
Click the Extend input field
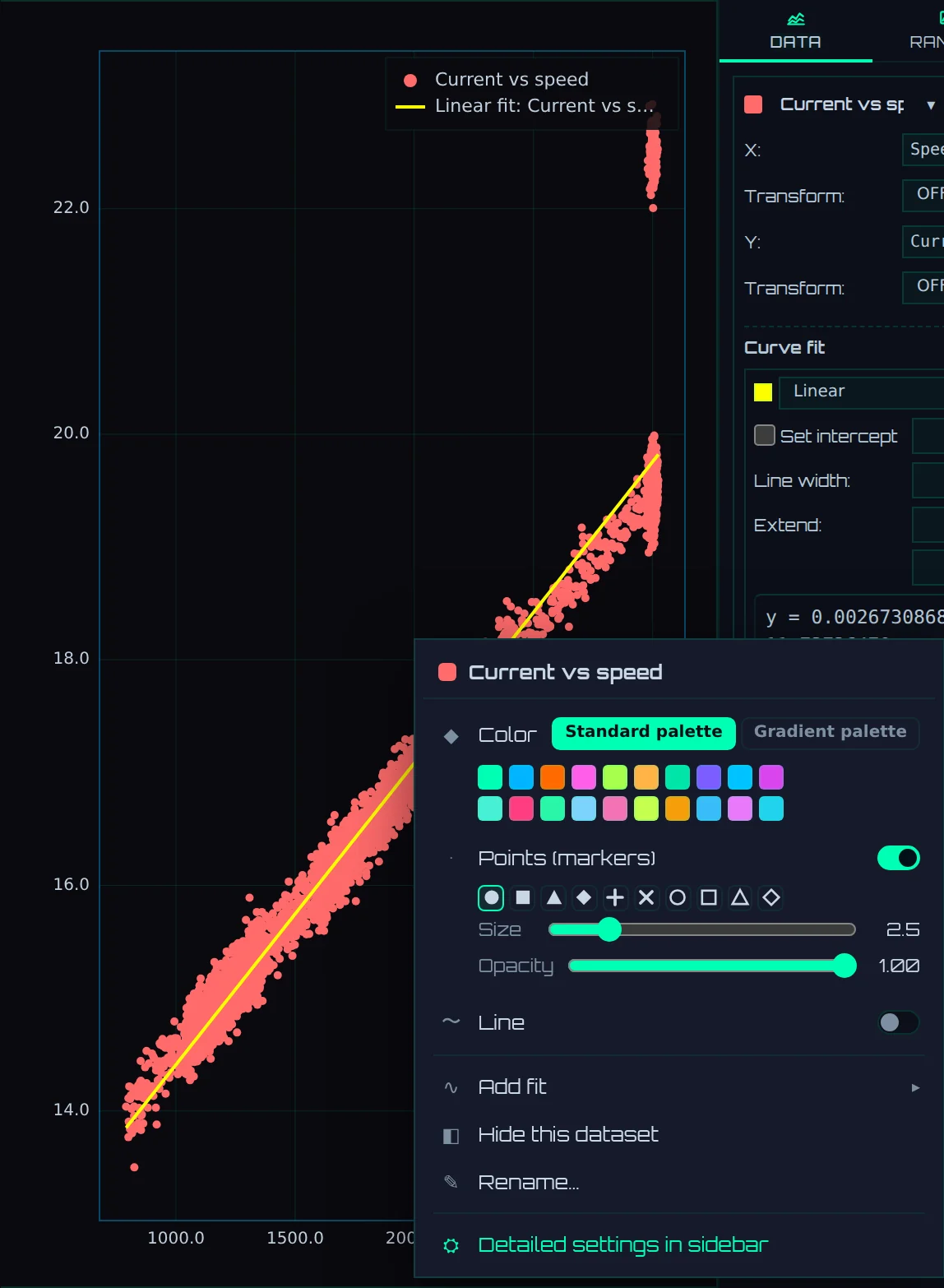[928, 525]
